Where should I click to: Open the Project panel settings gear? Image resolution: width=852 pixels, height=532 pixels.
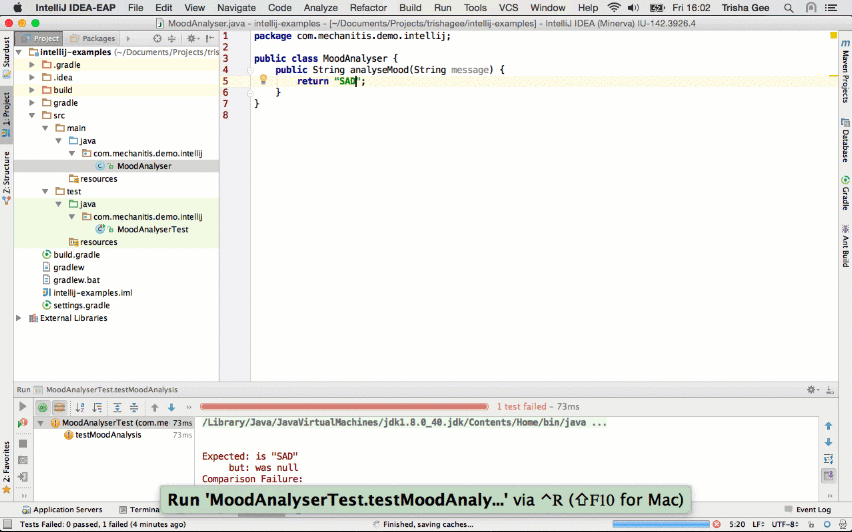coord(191,39)
